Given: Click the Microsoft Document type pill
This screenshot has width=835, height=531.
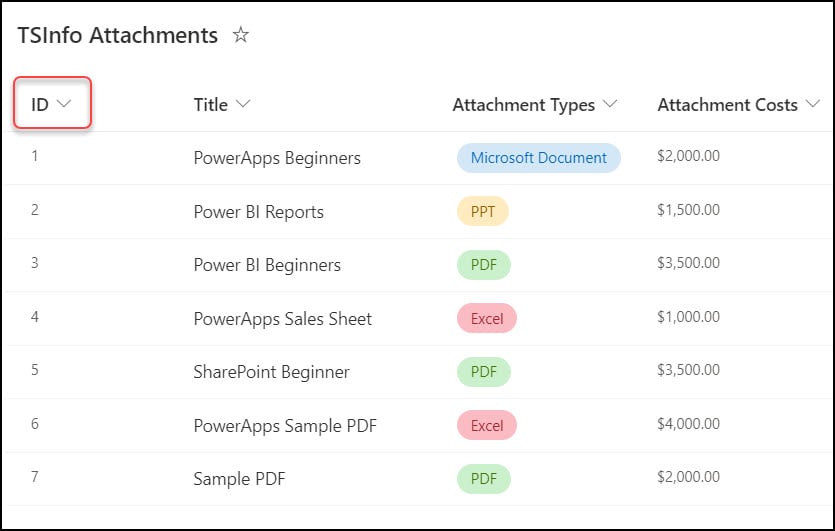Looking at the screenshot, I should pyautogui.click(x=538, y=158).
